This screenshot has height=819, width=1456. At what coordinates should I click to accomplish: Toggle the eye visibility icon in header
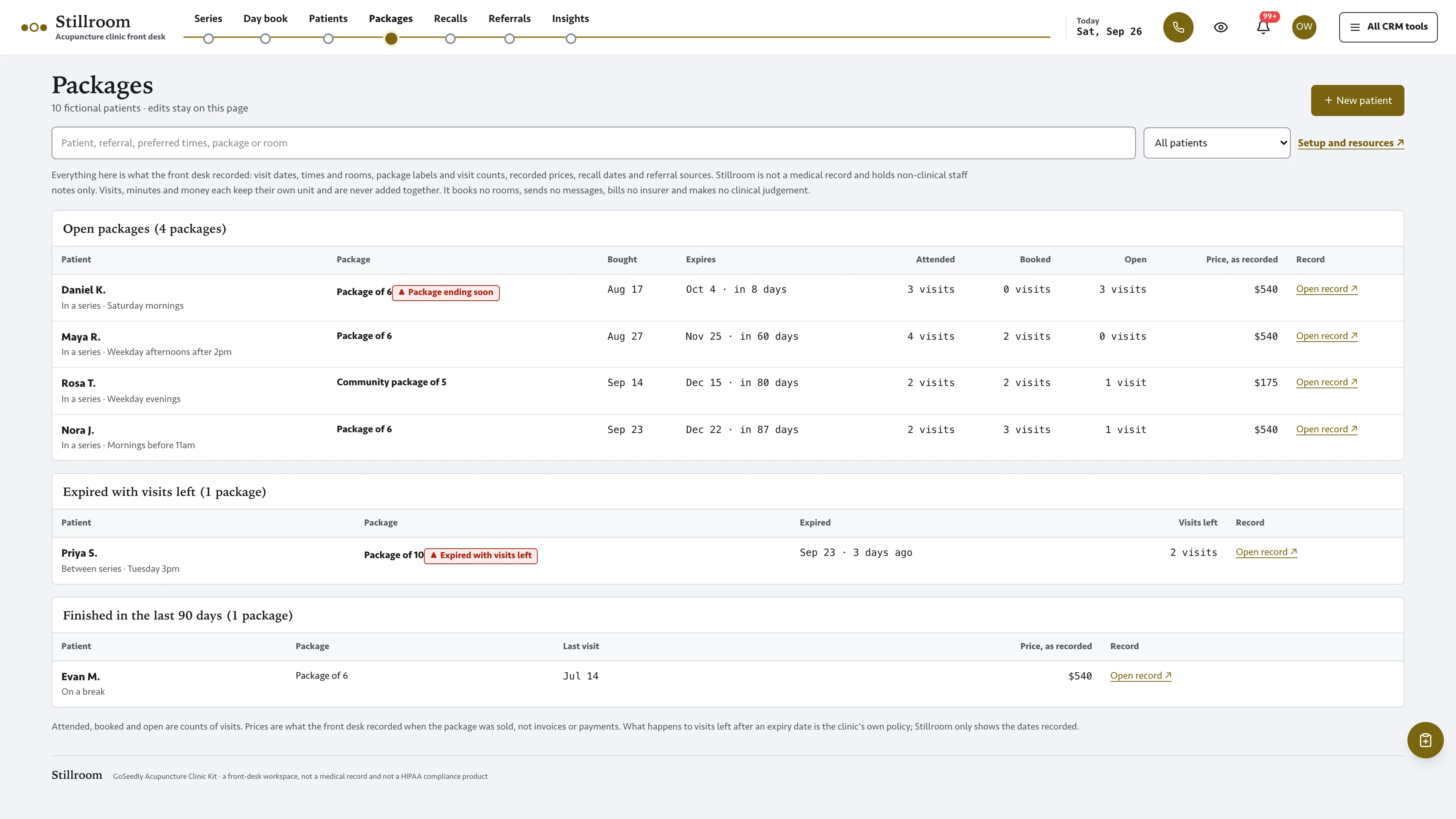click(1221, 27)
